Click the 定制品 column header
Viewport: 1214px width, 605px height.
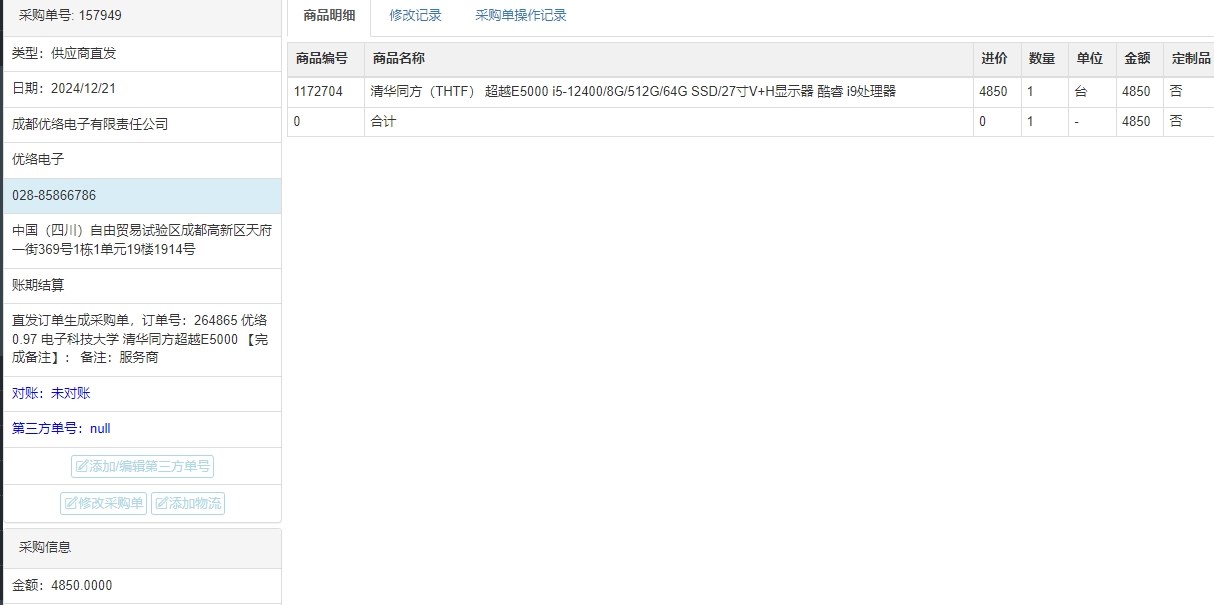point(1189,59)
